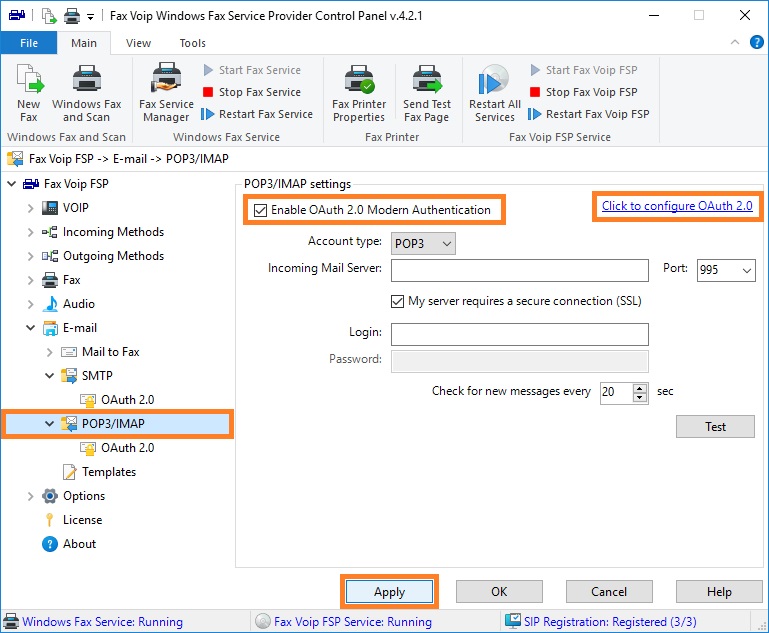This screenshot has height=633, width=769.
Task: Select Templates in the tree
Action: 109,472
